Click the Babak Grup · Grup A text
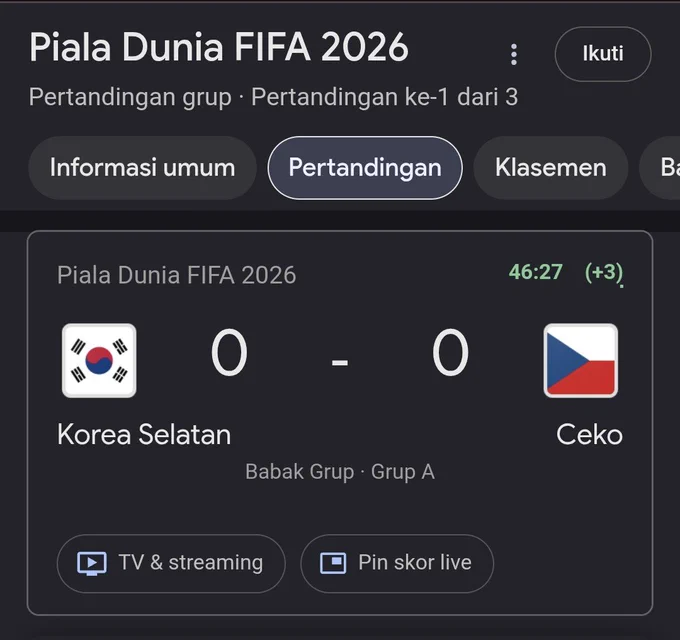 340,472
